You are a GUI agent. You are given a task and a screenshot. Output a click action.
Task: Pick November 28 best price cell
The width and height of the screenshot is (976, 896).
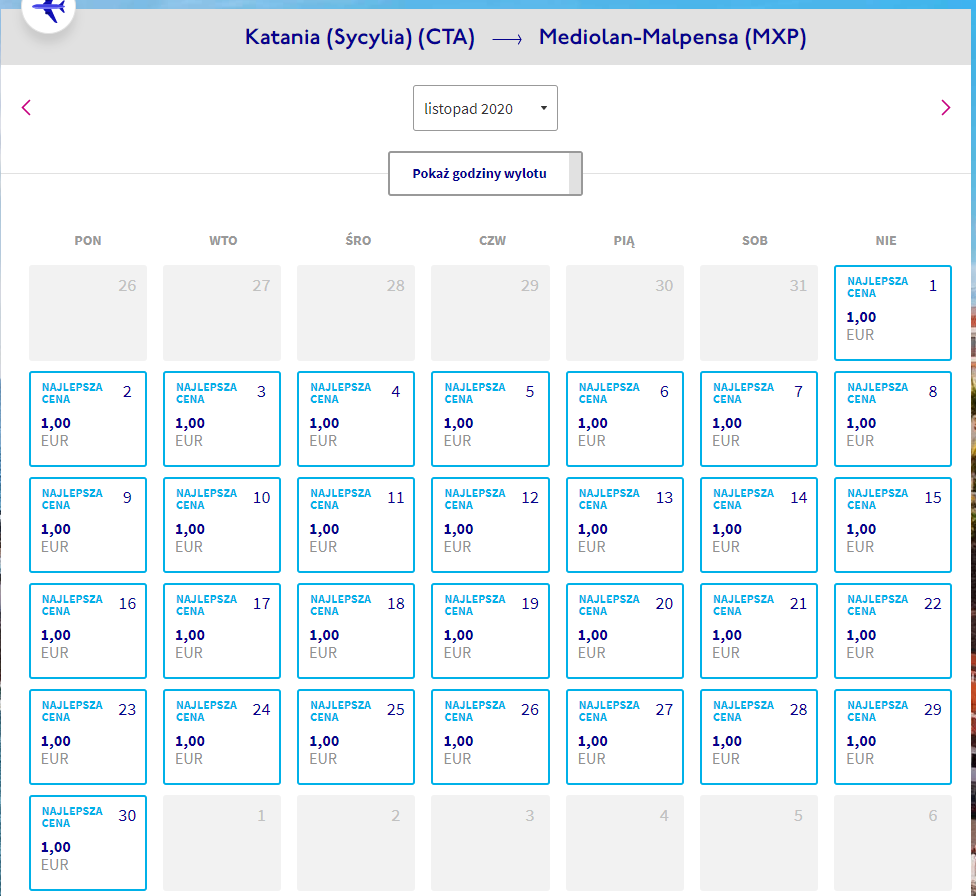pos(759,737)
